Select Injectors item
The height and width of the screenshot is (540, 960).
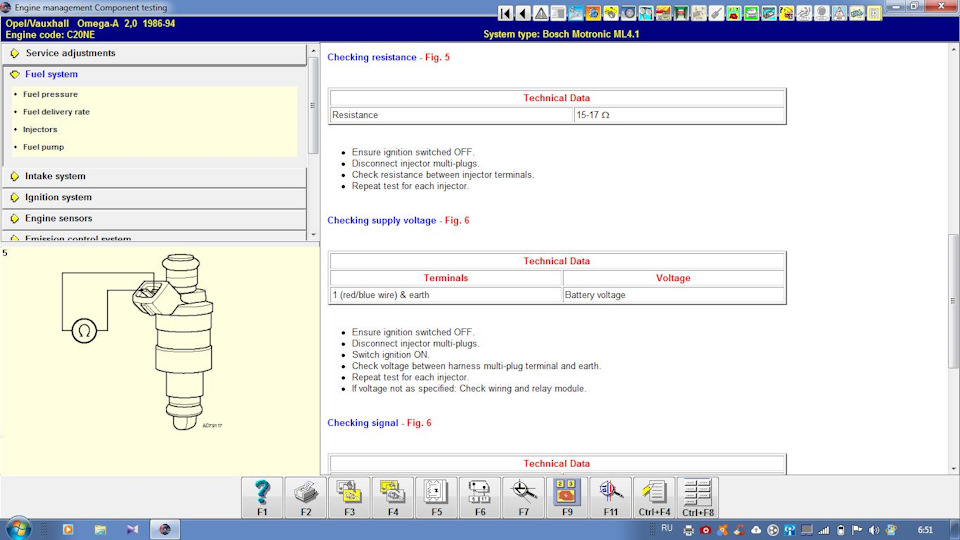click(x=40, y=130)
